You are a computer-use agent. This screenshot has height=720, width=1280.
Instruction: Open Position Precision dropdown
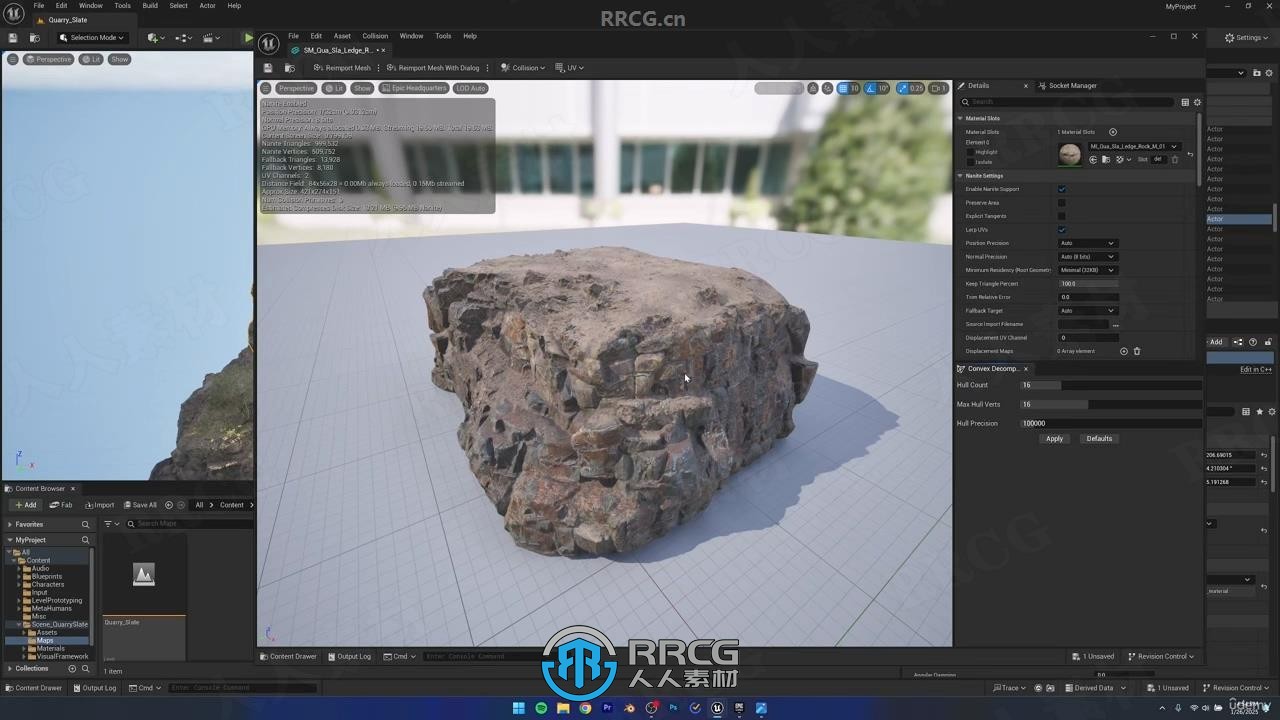[x=1087, y=243]
